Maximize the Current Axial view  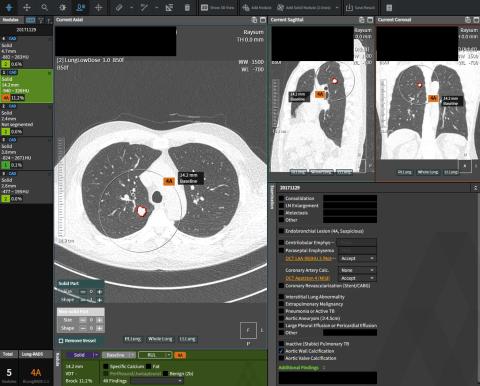pos(263,20)
